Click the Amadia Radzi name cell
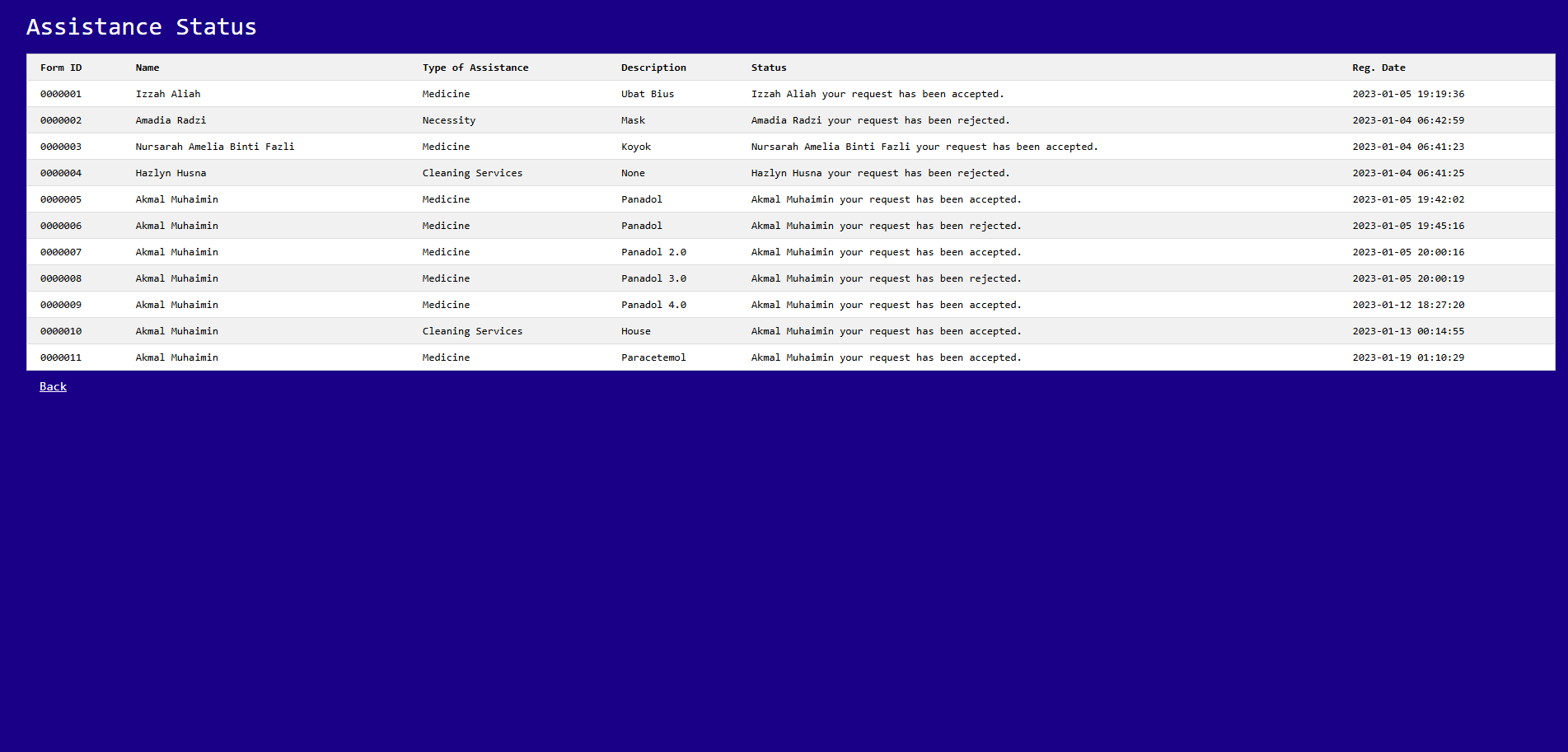The height and width of the screenshot is (752, 1568). tap(171, 120)
